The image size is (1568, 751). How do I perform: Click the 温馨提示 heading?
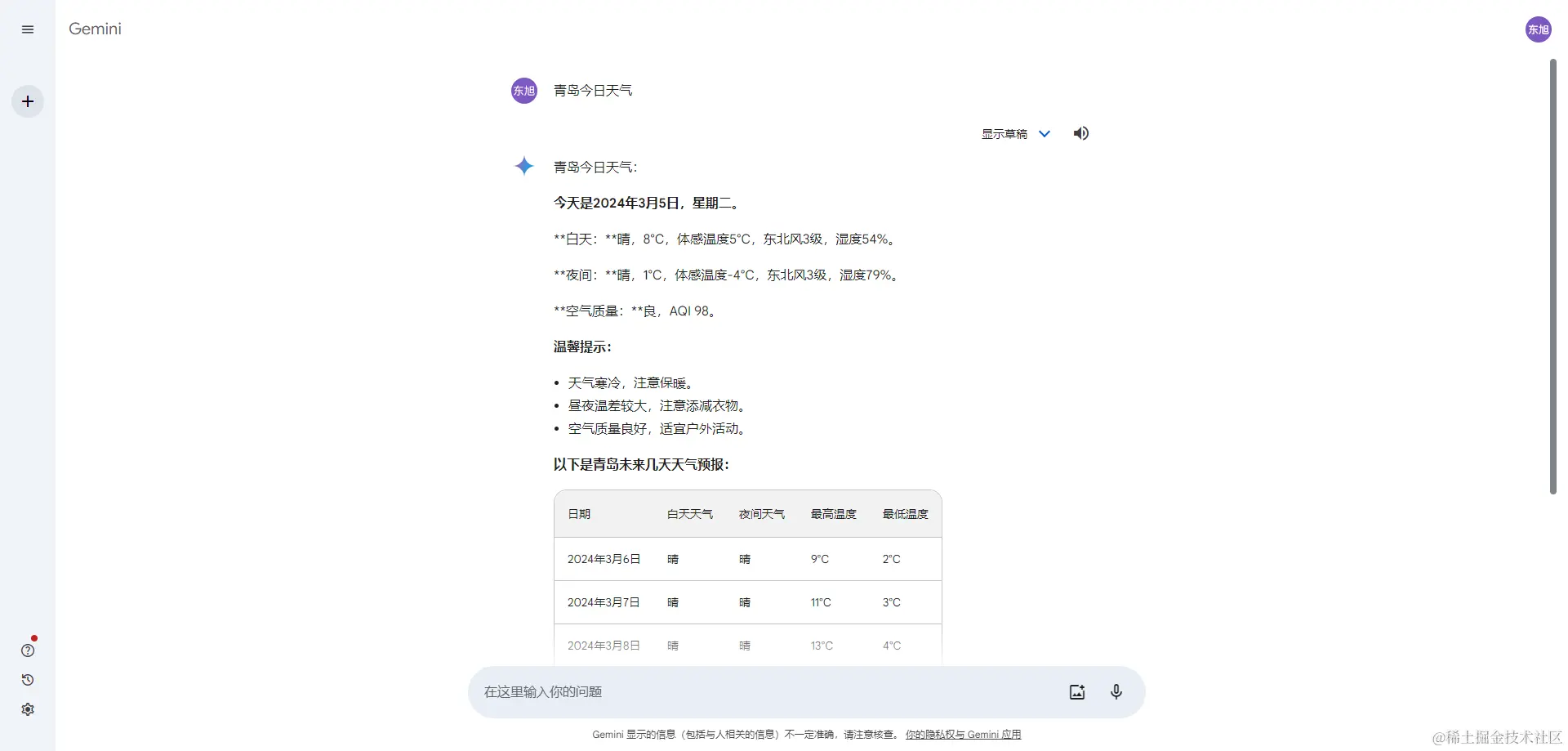click(x=582, y=347)
